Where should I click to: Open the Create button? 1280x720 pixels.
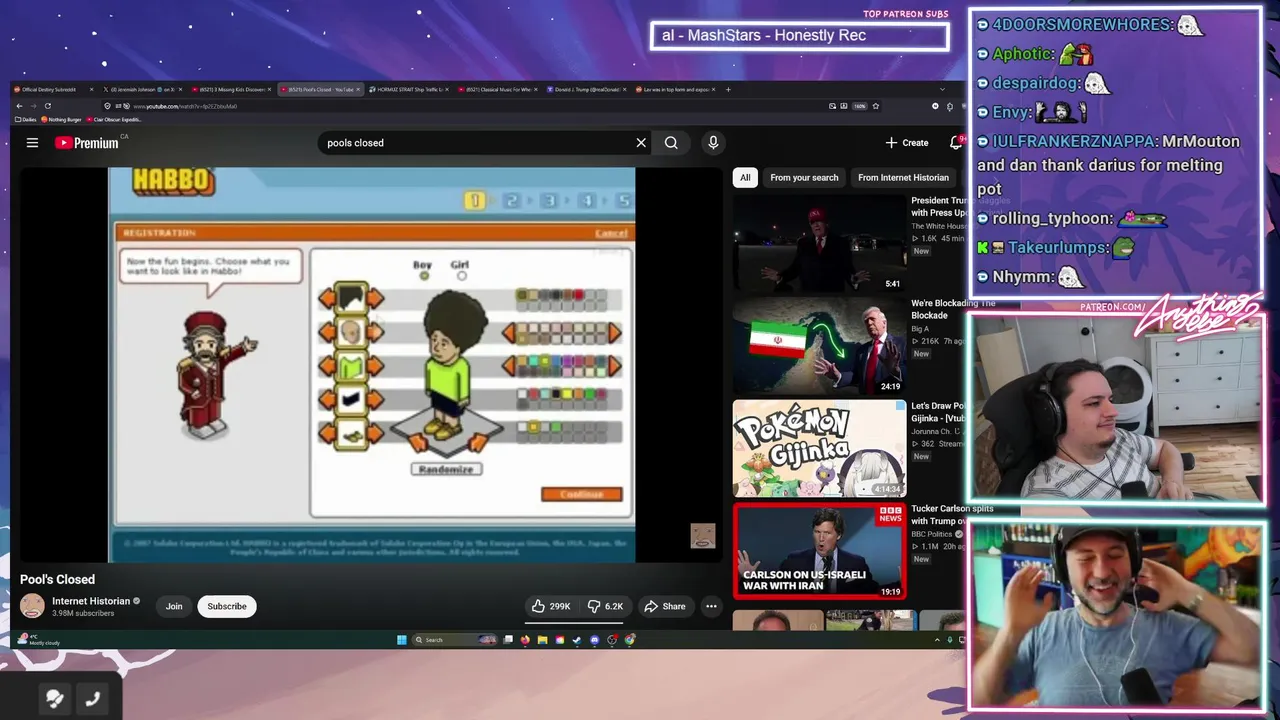(x=907, y=143)
